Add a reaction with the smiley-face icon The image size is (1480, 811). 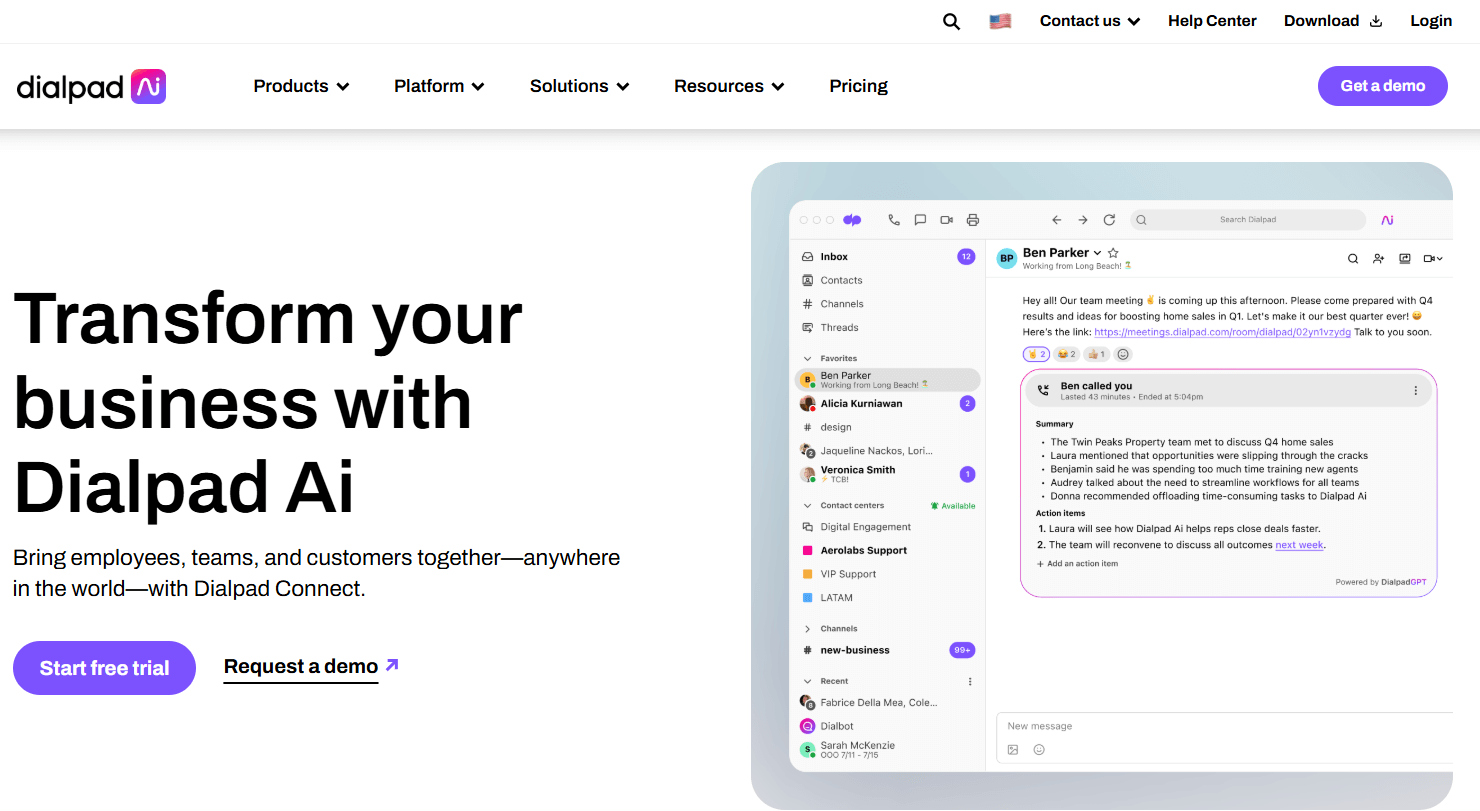[1123, 354]
